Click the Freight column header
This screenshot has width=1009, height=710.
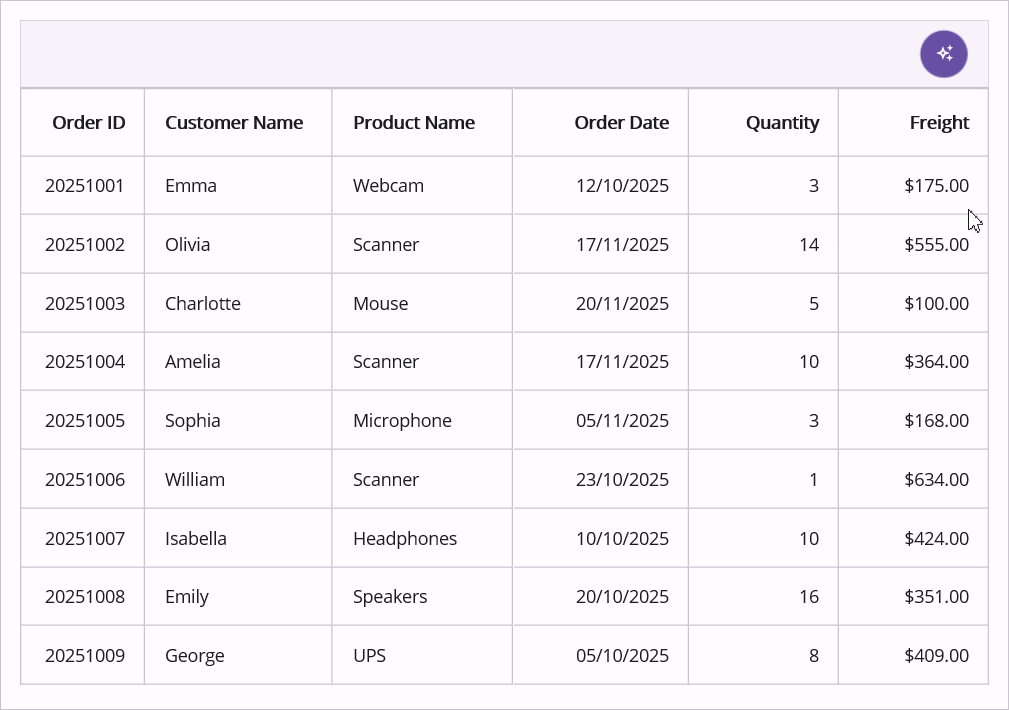pos(939,123)
